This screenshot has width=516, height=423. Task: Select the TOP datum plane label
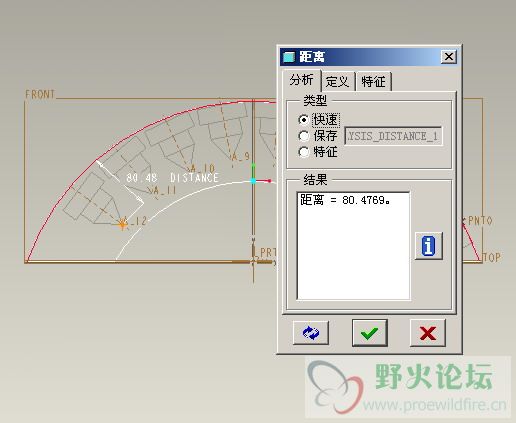[x=492, y=257]
